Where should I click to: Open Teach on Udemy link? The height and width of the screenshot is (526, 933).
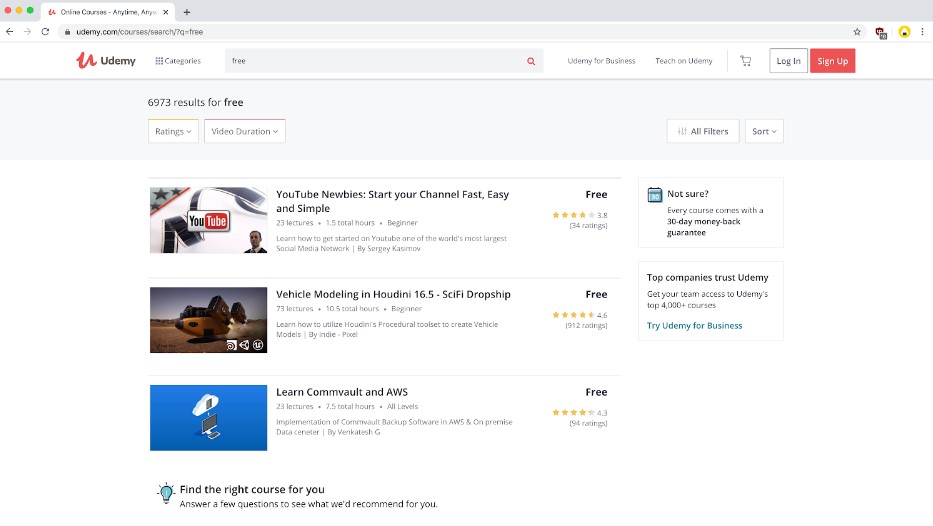pos(684,61)
